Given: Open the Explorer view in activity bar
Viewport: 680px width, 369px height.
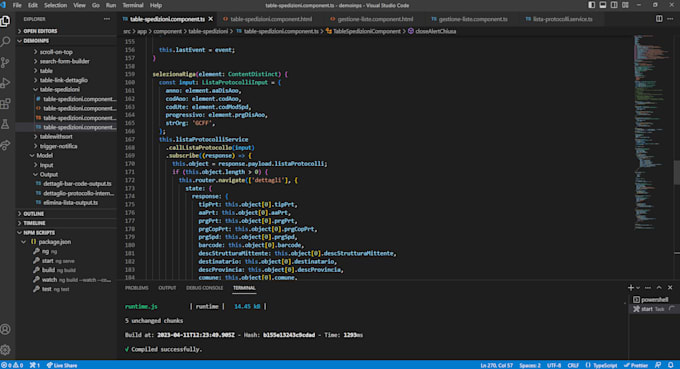Looking at the screenshot, I should 6,21.
